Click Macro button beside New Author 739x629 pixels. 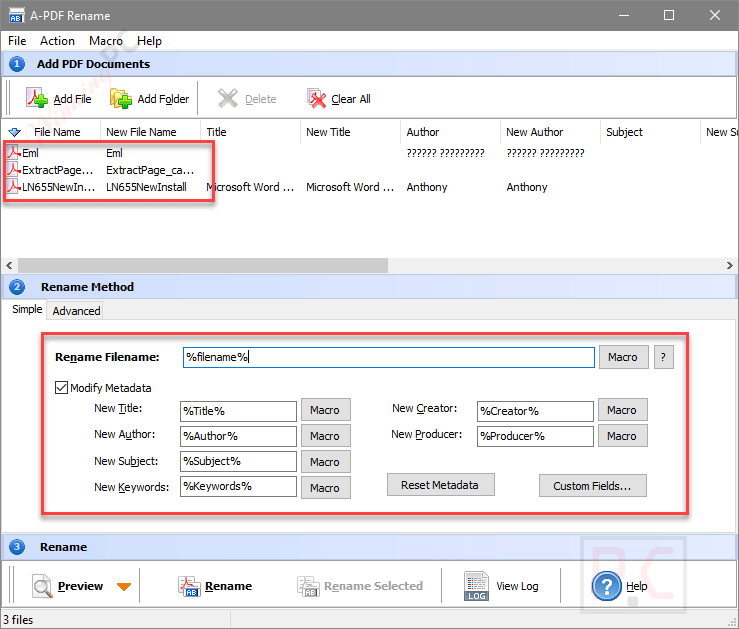tap(325, 436)
